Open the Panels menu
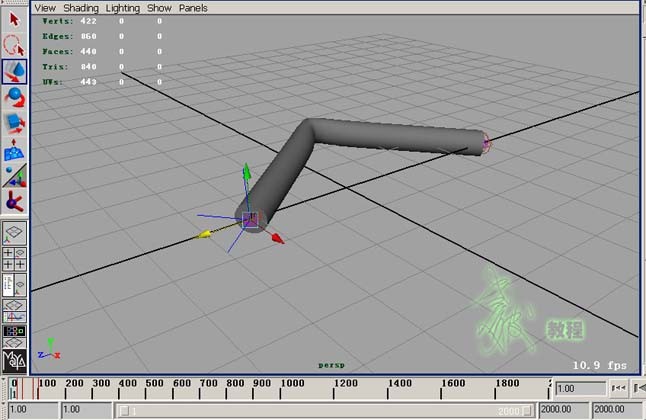 pos(193,8)
